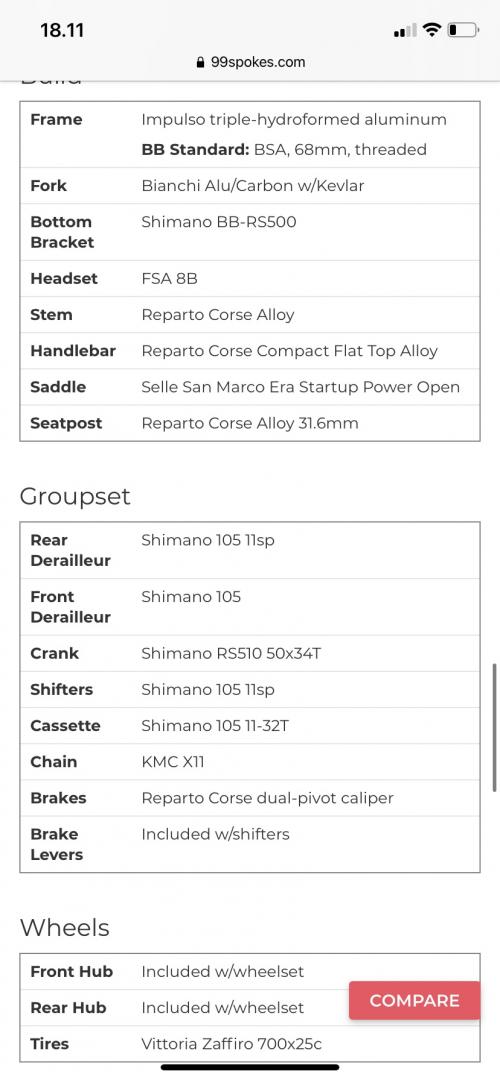
Task: Select the Wheels section heading
Action: pyautogui.click(x=65, y=928)
